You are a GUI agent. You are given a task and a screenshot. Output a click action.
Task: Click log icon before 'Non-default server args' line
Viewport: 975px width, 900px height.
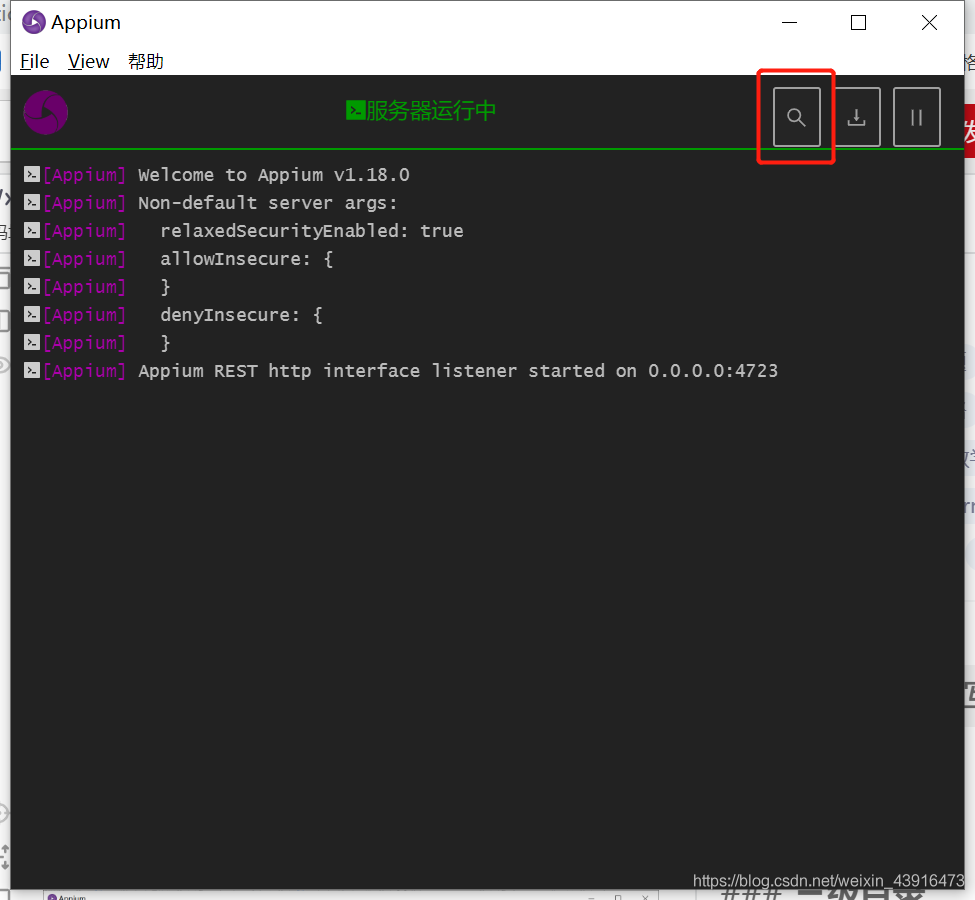point(32,202)
